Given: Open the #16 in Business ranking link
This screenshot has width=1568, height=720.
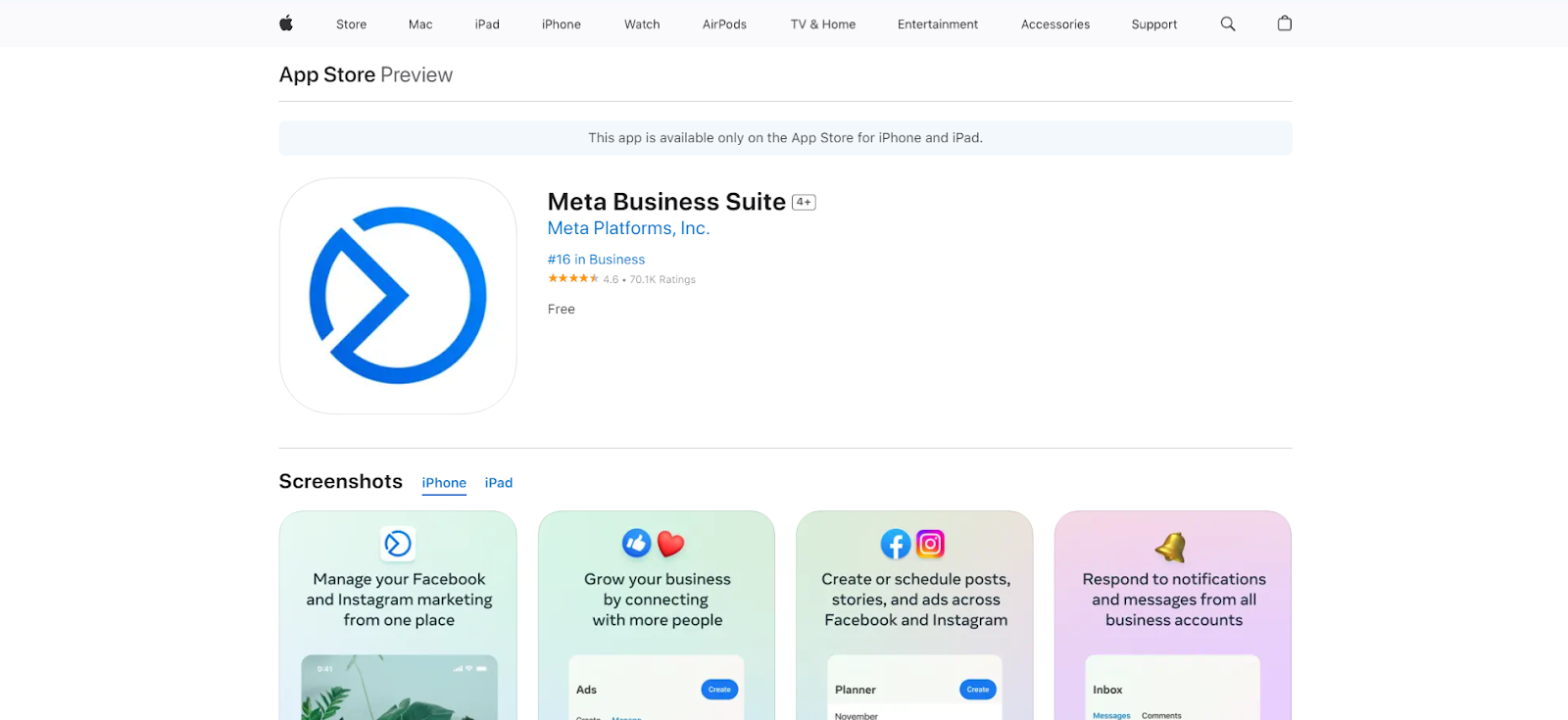Looking at the screenshot, I should pyautogui.click(x=596, y=260).
